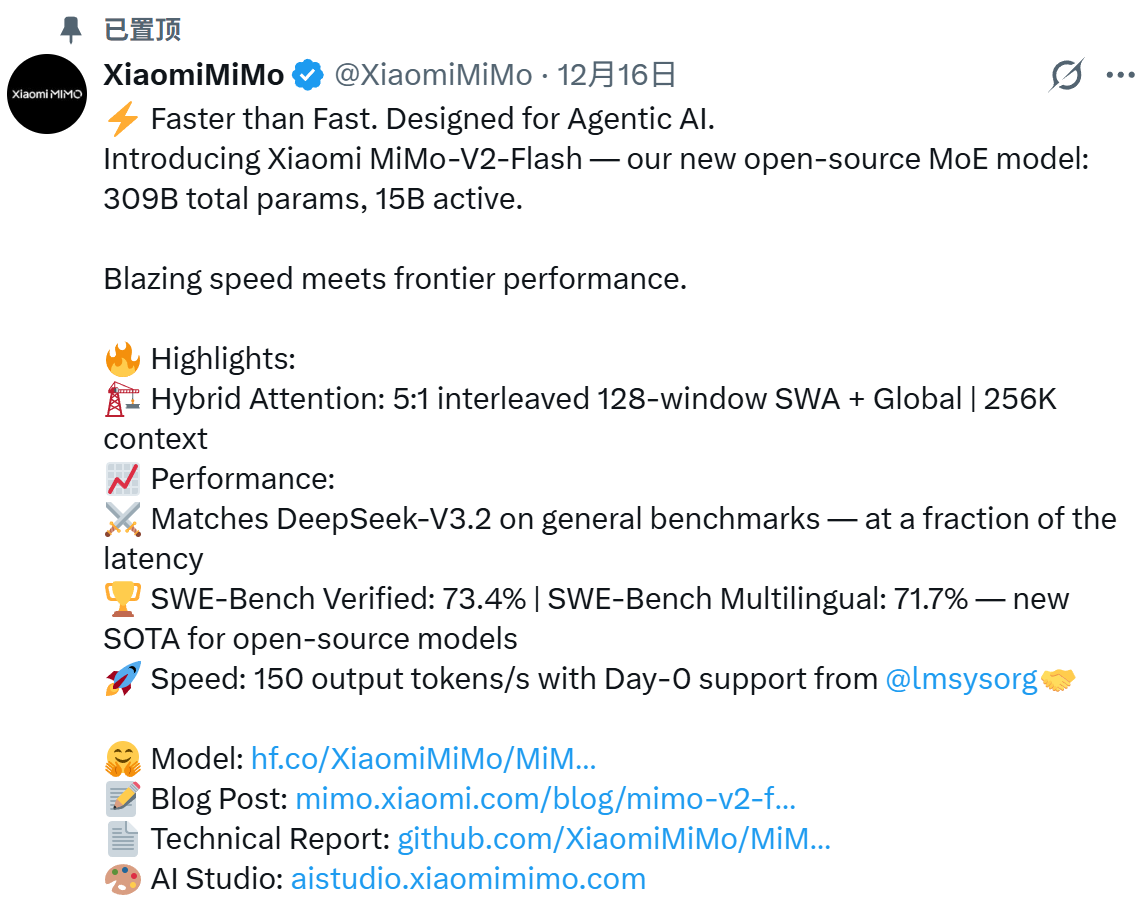
Task: Open the three-dot more options menu
Action: pos(1120,75)
